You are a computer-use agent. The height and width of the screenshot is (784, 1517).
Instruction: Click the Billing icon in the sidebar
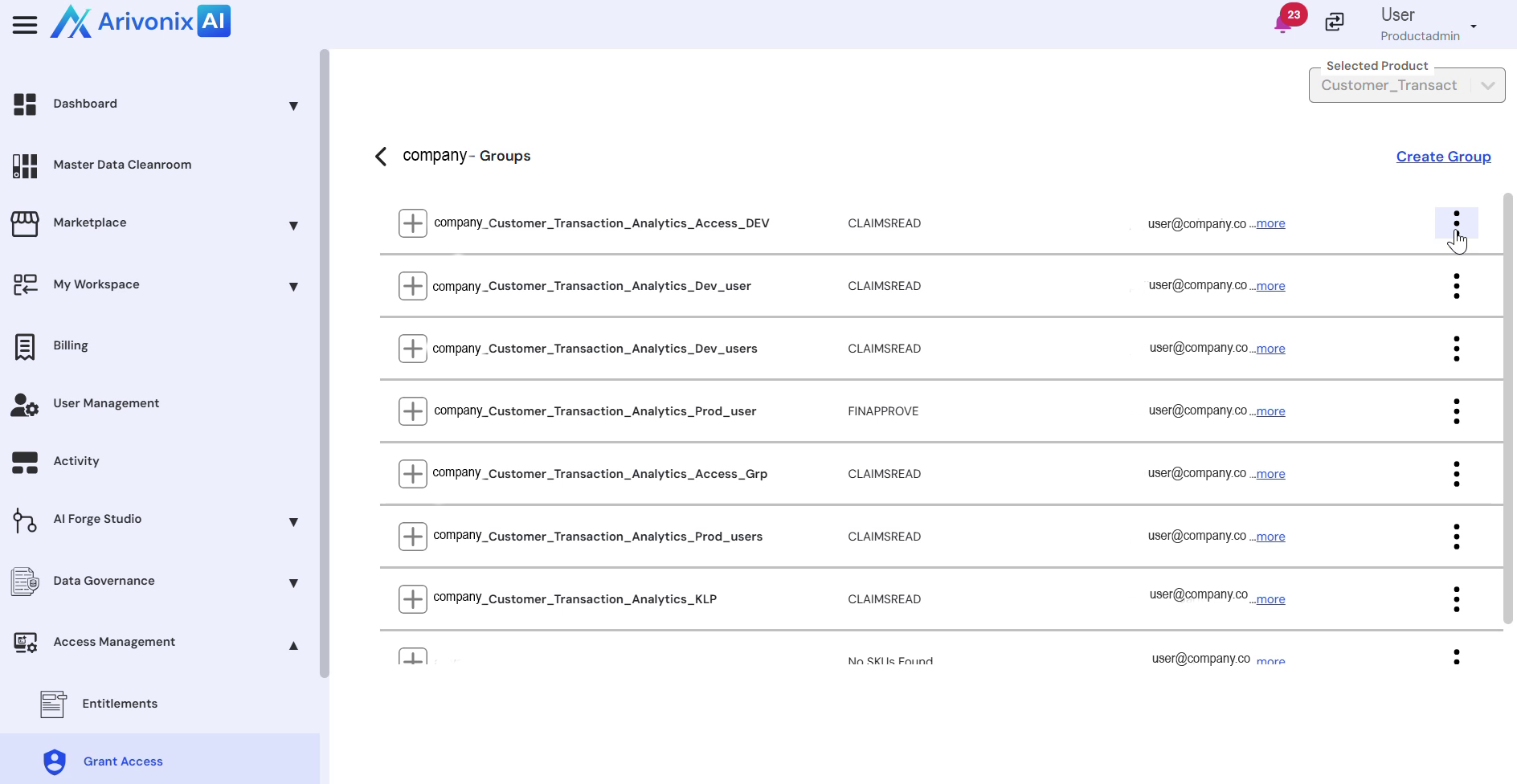25,346
